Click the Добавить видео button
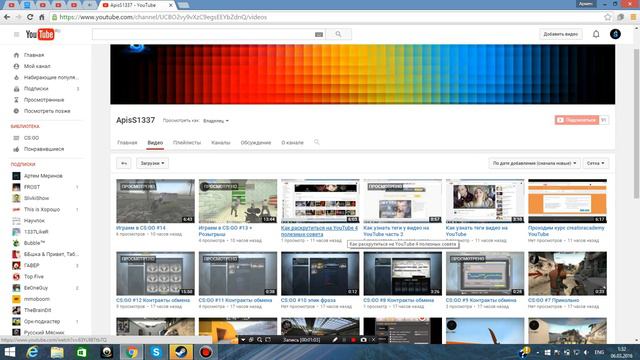Viewport: 640px width, 360px height. coord(560,34)
